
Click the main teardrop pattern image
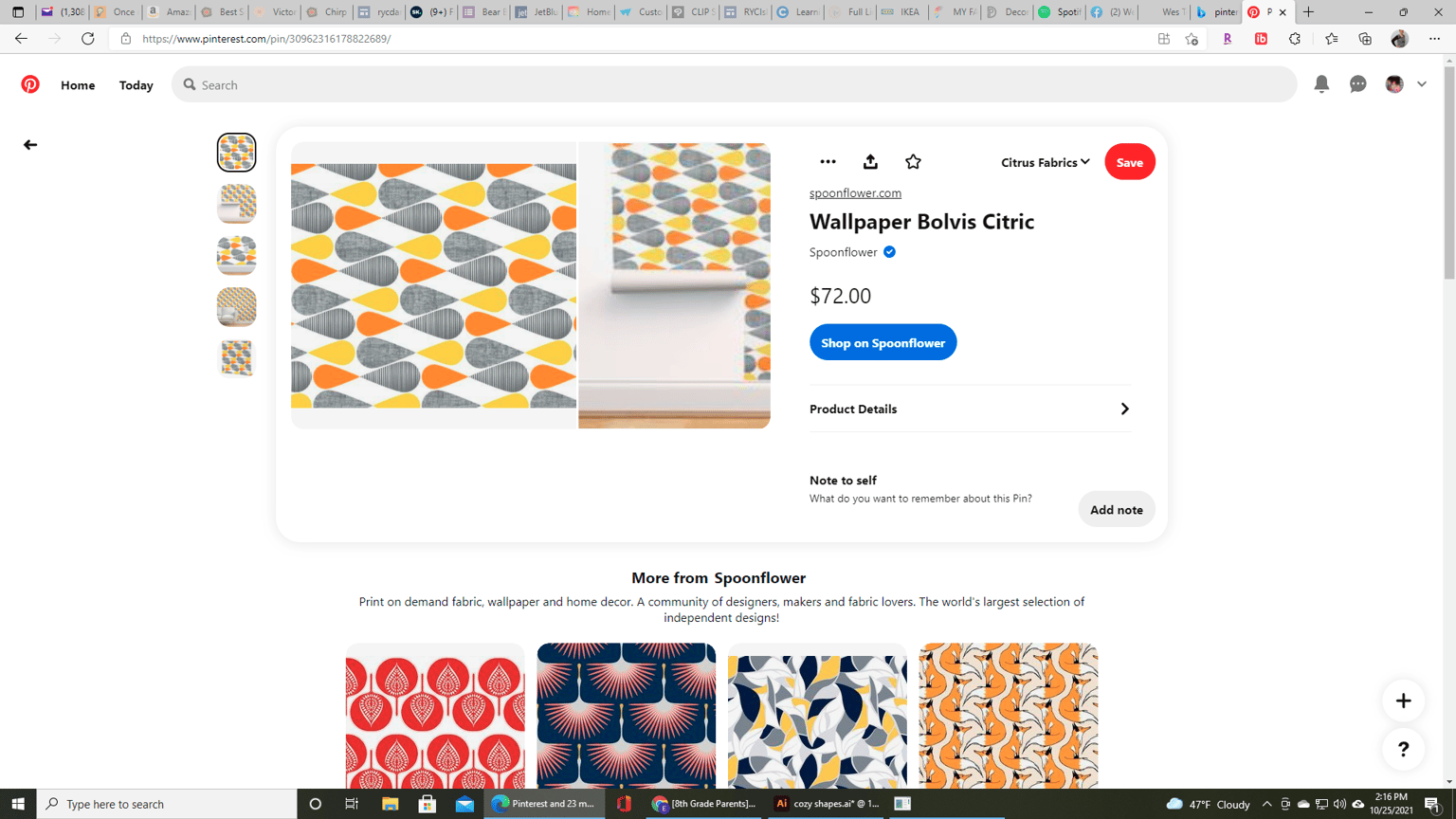point(433,285)
